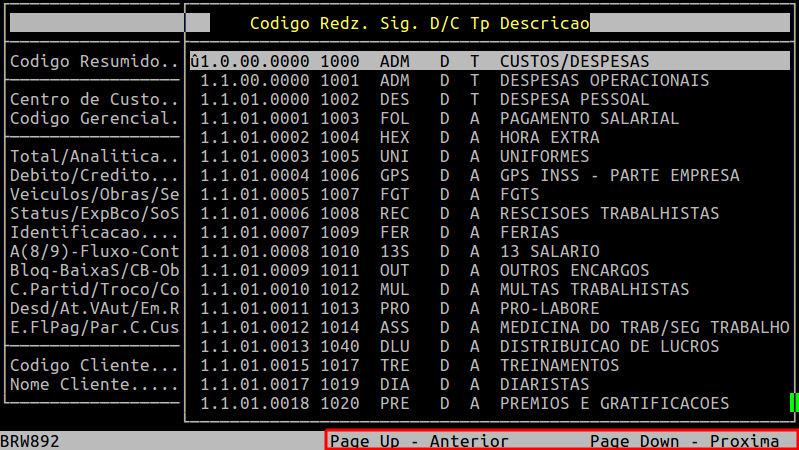Select the Codigo Cliente field
The width and height of the screenshot is (799, 450).
pos(94,365)
